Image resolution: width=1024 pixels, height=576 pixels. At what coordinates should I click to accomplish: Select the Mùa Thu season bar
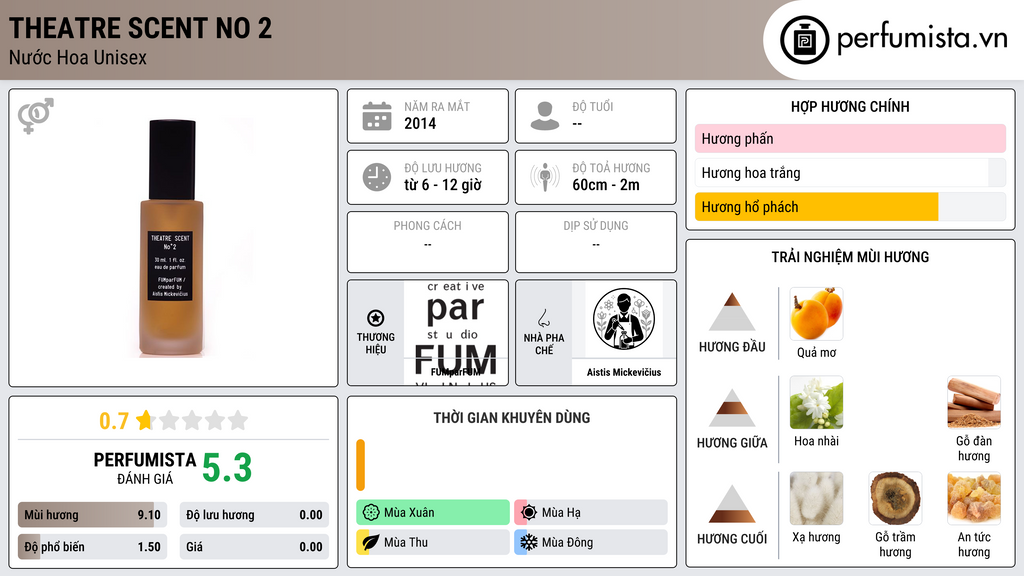(x=433, y=542)
